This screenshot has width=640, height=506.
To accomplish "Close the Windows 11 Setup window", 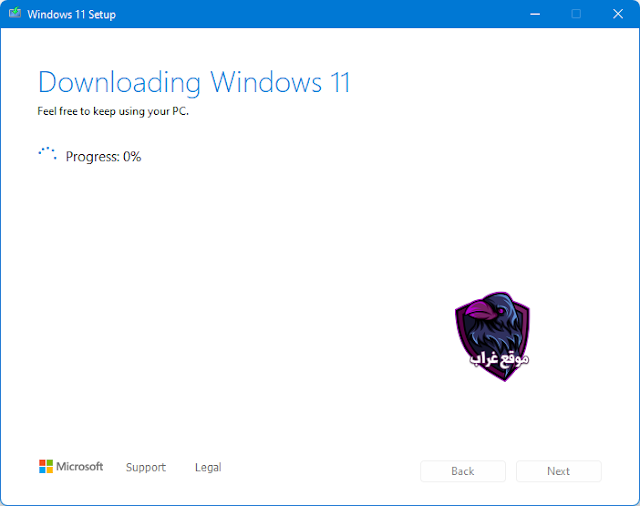I will pos(618,14).
